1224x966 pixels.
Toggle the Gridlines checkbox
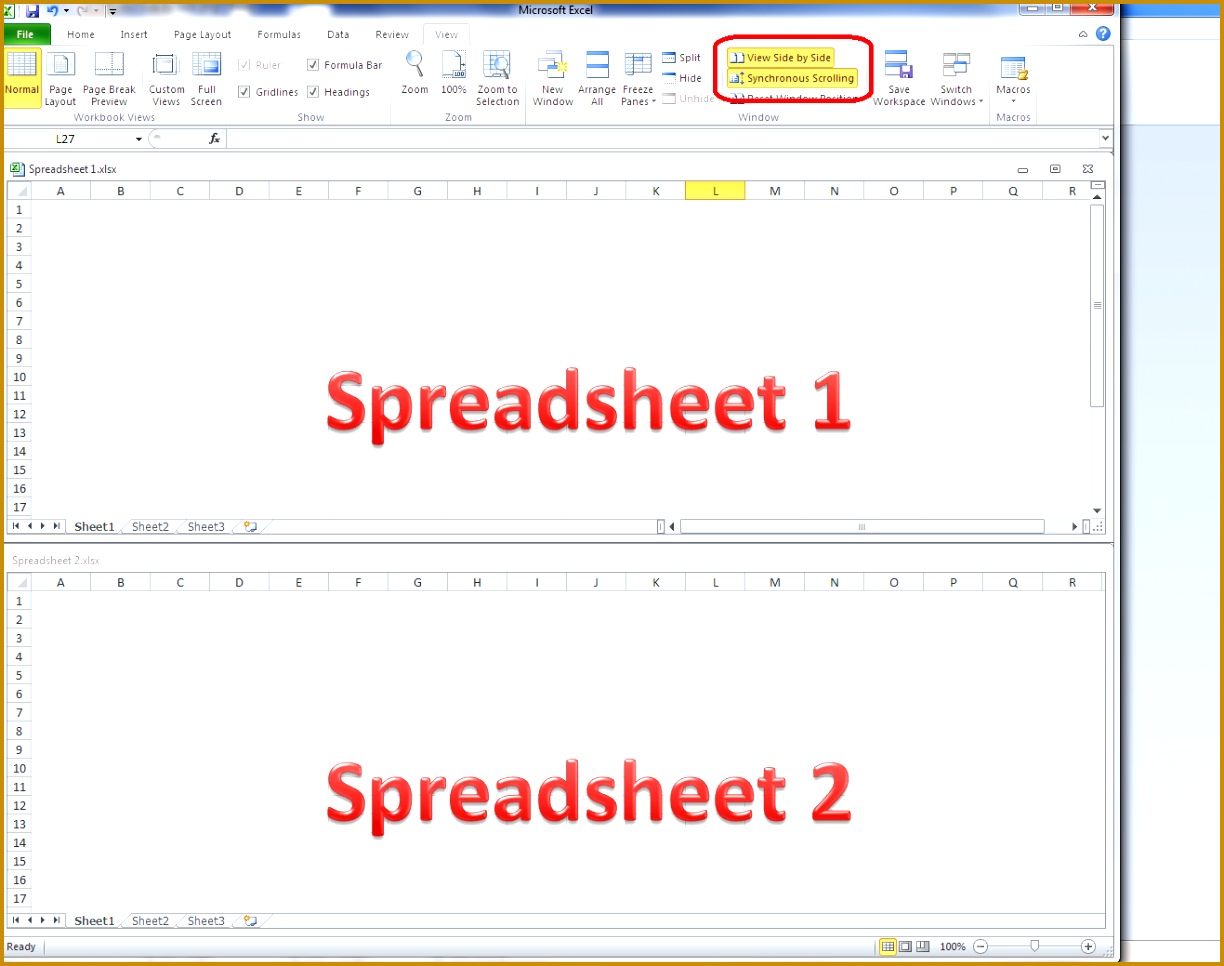pos(268,92)
